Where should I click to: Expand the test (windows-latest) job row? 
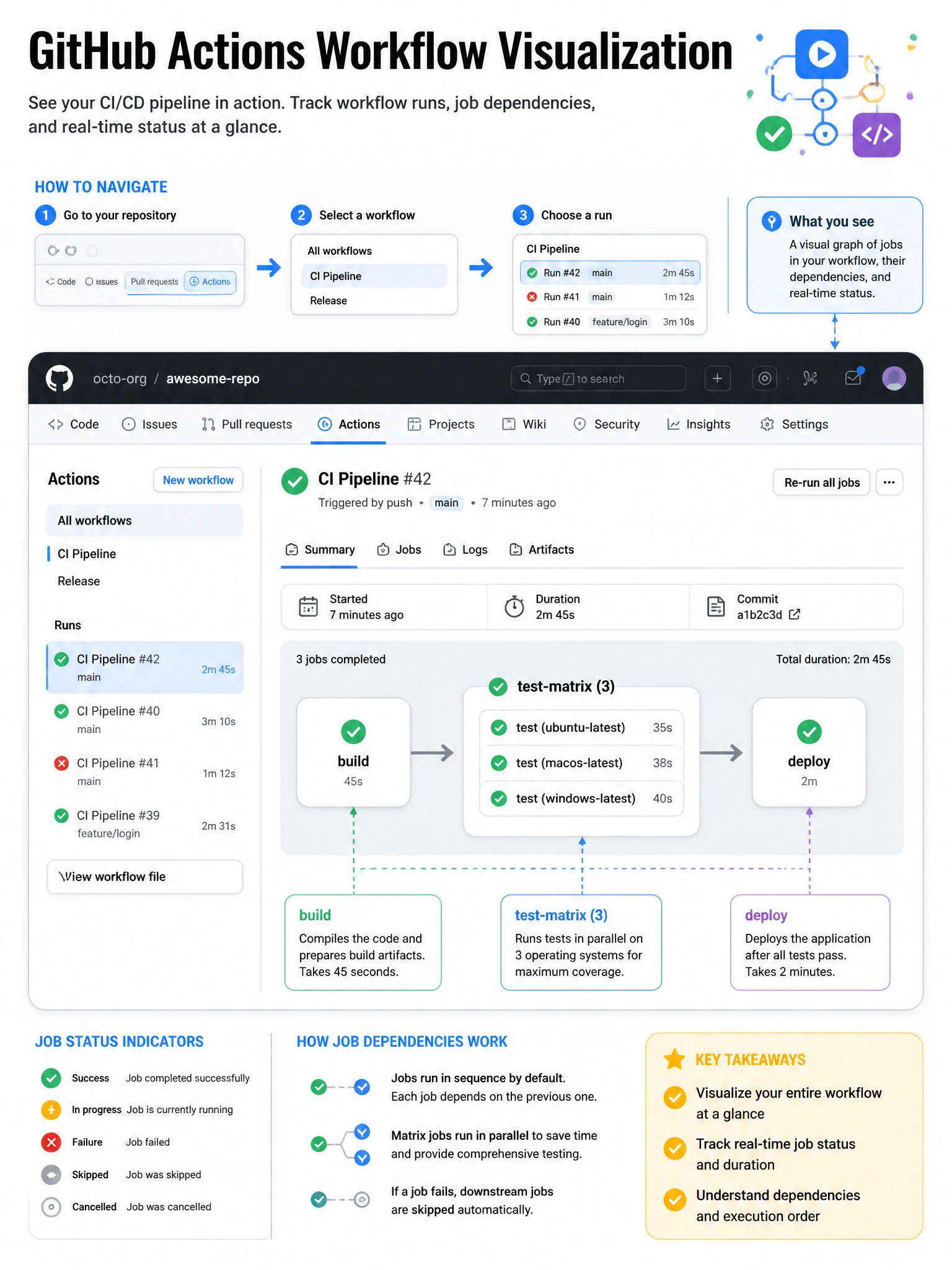pos(581,799)
